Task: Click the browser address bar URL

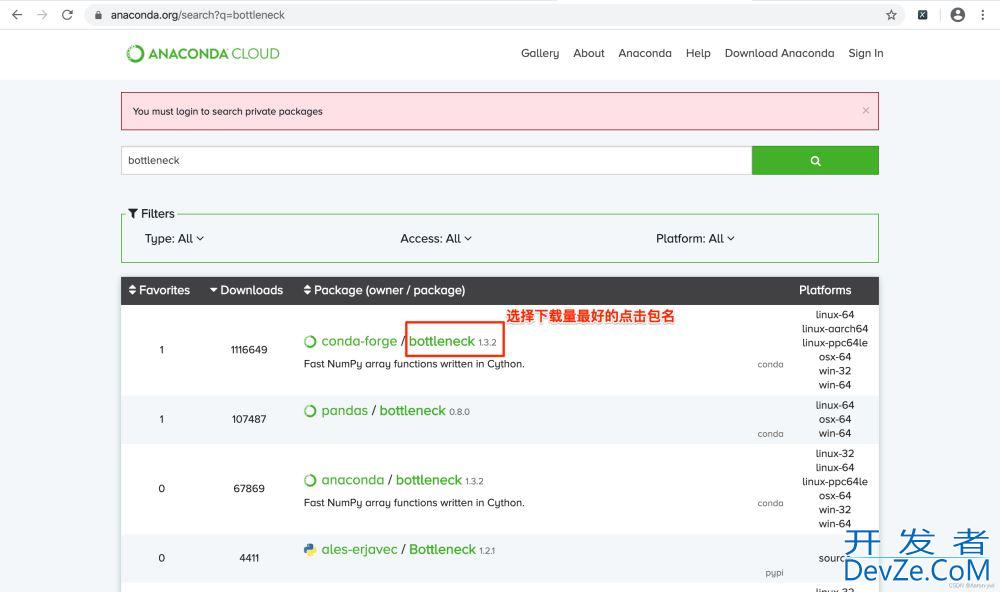Action: (x=198, y=15)
